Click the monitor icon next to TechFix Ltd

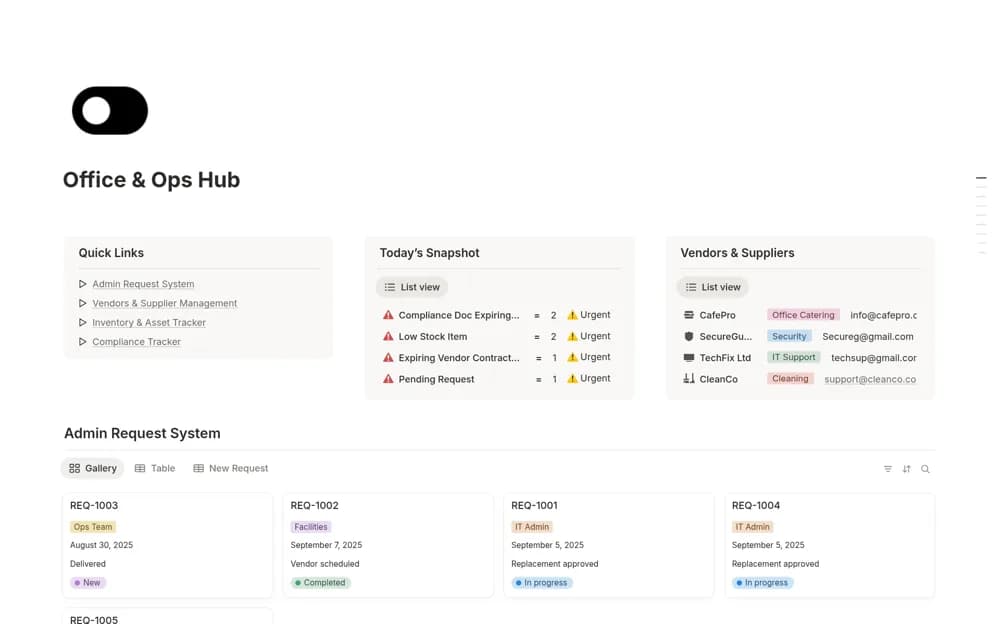pyautogui.click(x=689, y=357)
